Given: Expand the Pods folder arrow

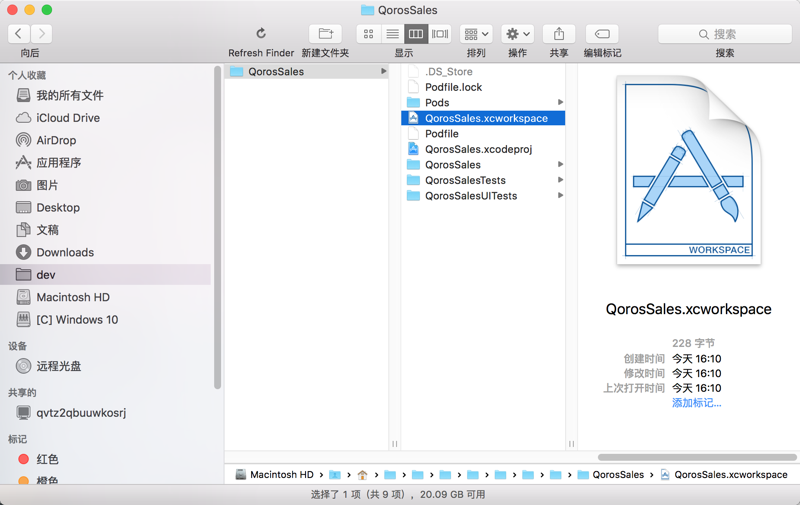Looking at the screenshot, I should point(560,103).
